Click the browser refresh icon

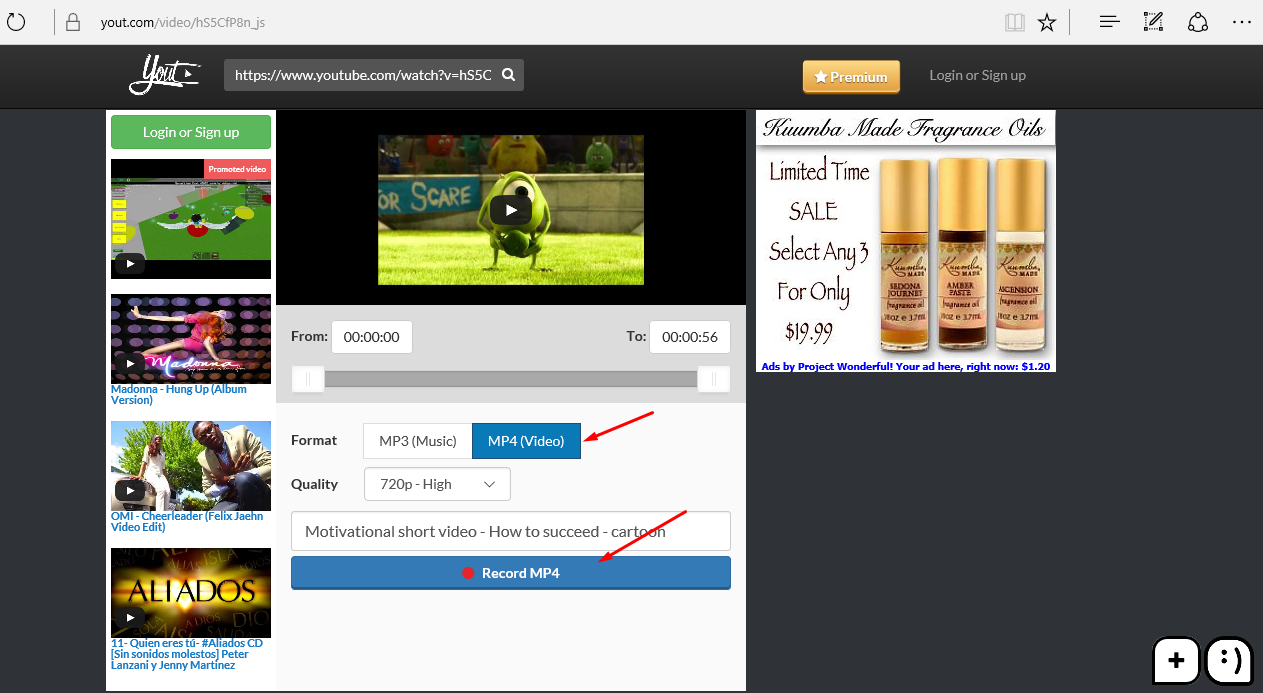(16, 22)
